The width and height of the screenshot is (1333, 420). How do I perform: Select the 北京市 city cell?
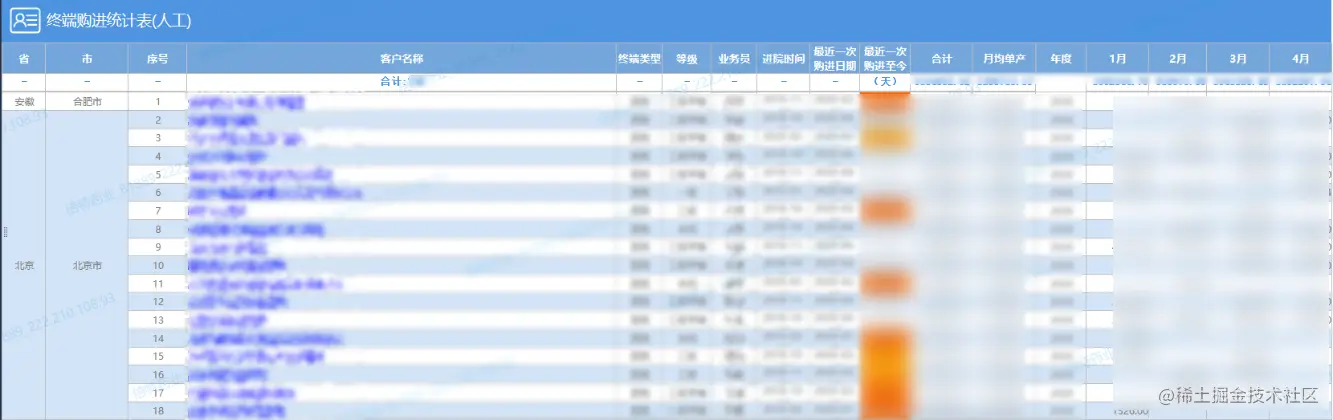pyautogui.click(x=87, y=266)
